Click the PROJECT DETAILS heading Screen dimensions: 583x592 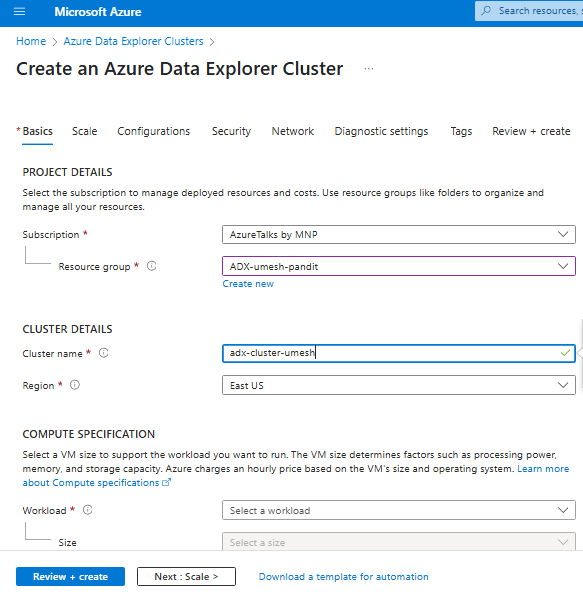67,172
